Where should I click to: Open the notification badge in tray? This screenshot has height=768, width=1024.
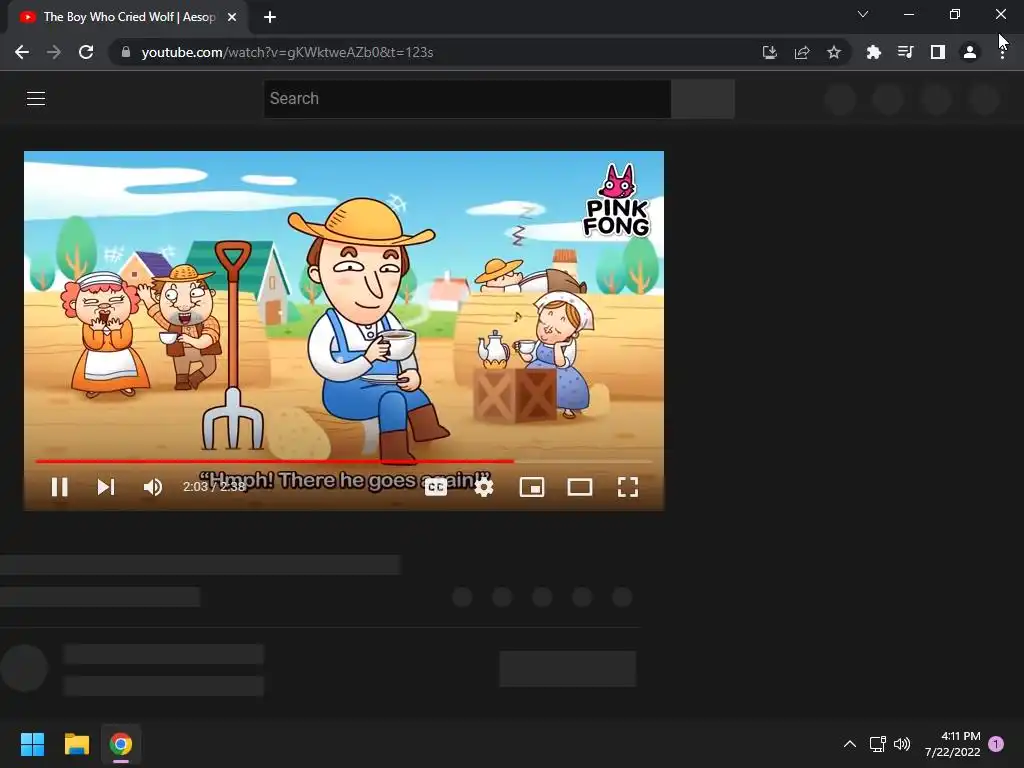(996, 744)
